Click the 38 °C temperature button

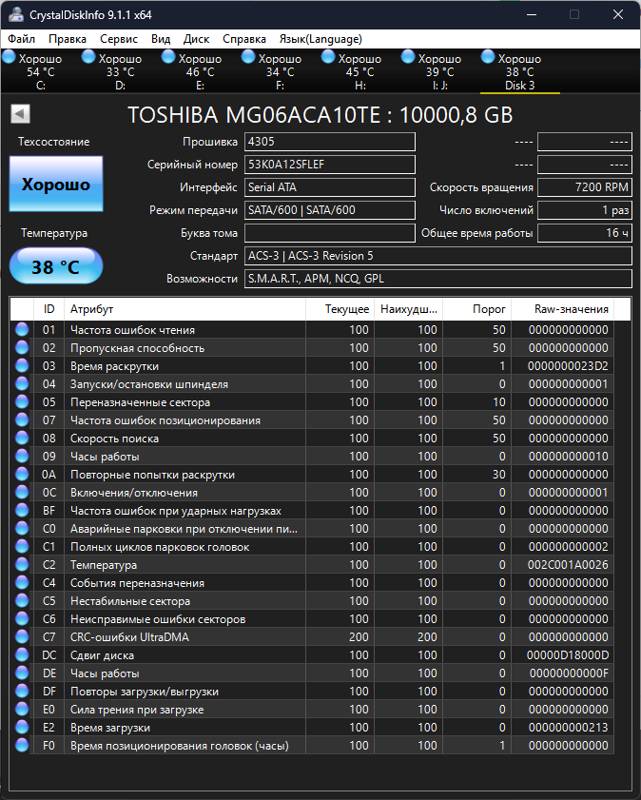coord(56,267)
